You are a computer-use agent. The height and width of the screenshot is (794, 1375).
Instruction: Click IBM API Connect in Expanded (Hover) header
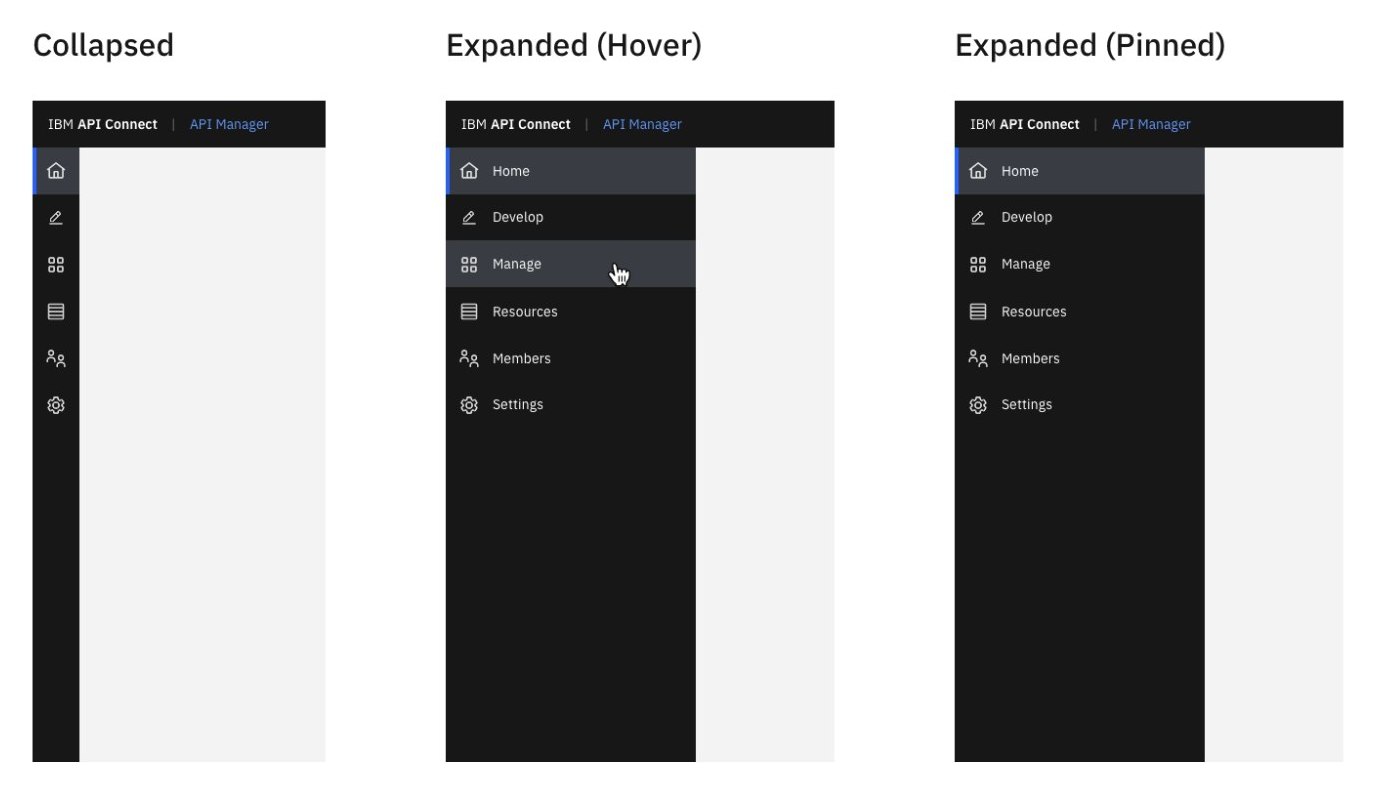(x=516, y=125)
